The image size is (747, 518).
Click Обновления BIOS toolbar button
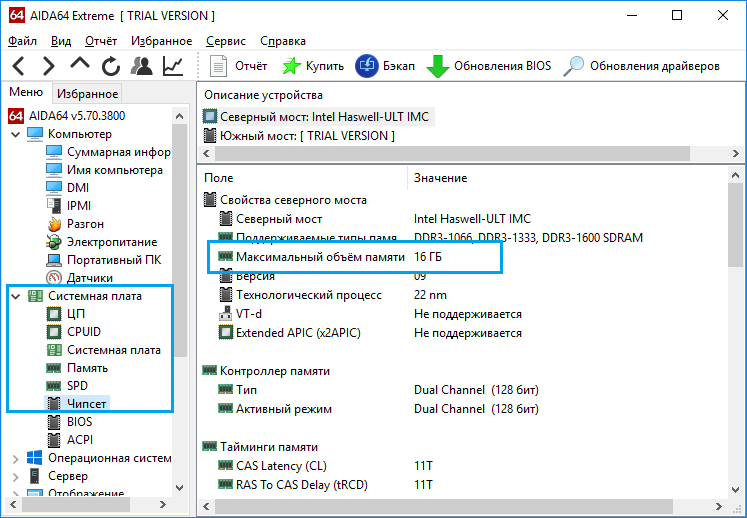click(489, 66)
